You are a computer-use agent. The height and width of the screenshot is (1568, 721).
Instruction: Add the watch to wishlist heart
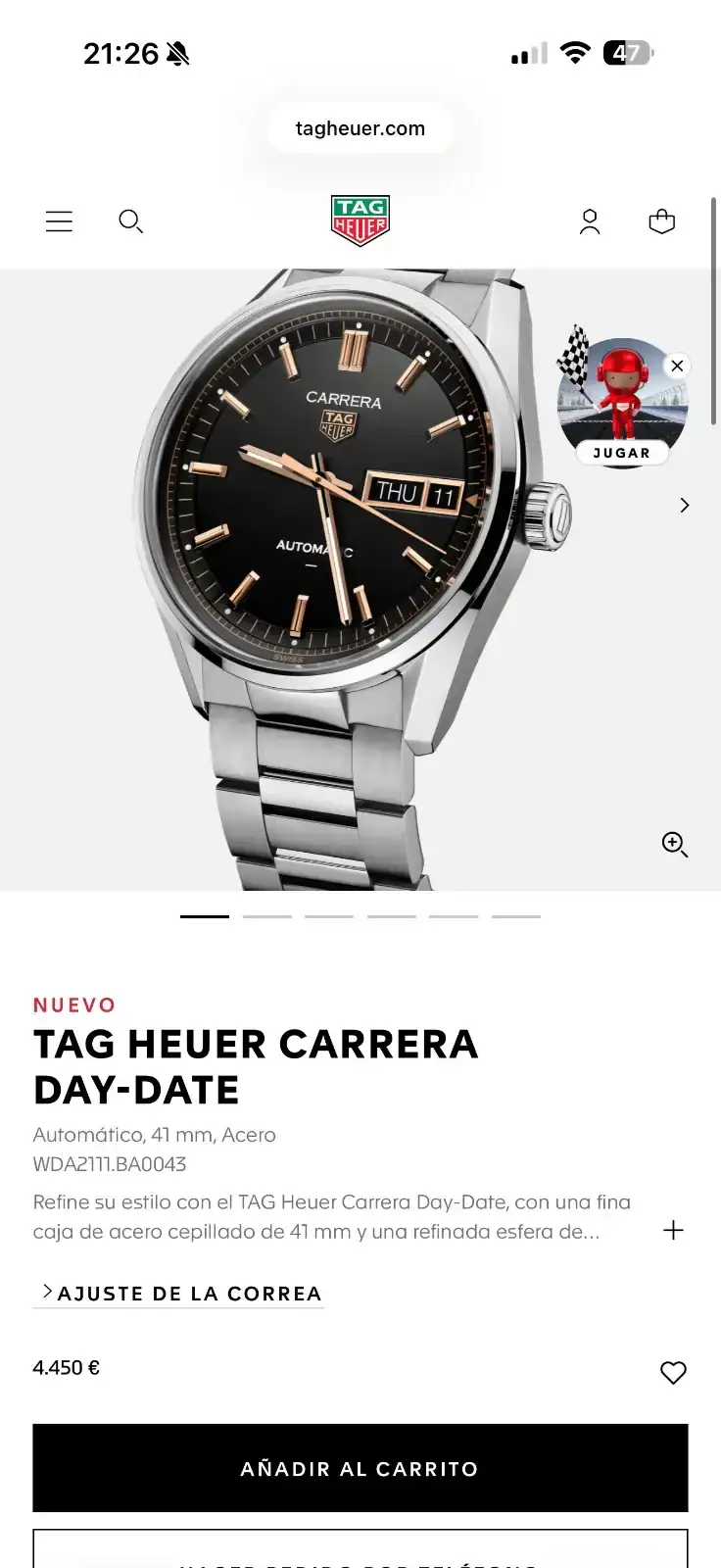673,1372
